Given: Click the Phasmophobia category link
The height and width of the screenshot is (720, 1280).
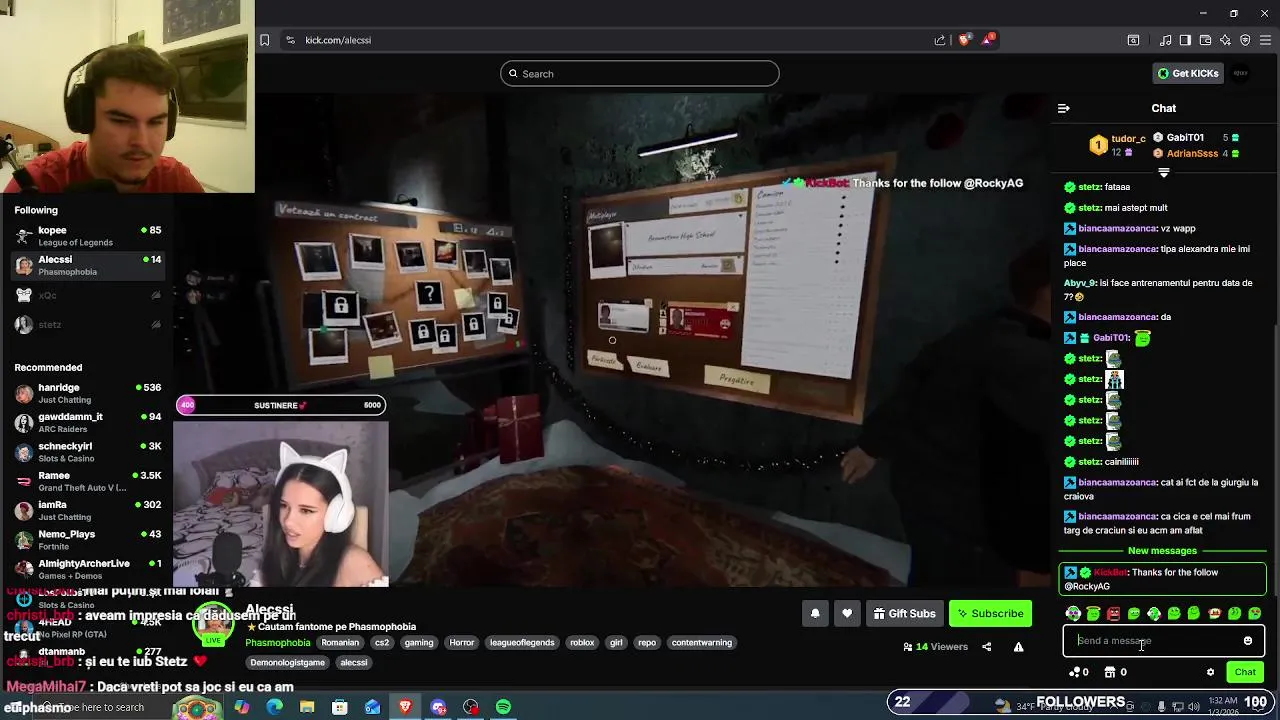Looking at the screenshot, I should (278, 643).
